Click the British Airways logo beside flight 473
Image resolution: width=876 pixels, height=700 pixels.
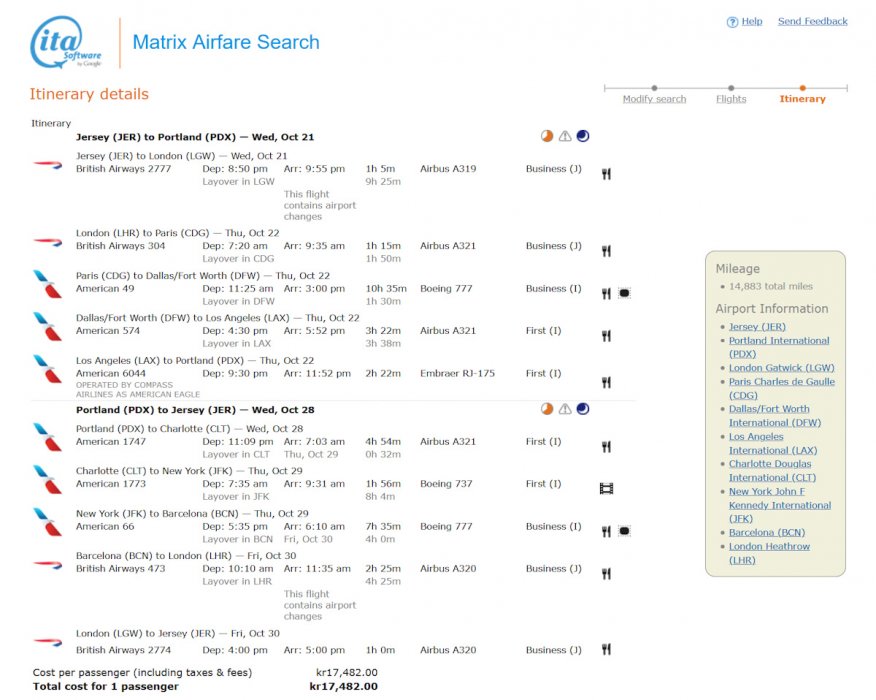pyautogui.click(x=47, y=565)
